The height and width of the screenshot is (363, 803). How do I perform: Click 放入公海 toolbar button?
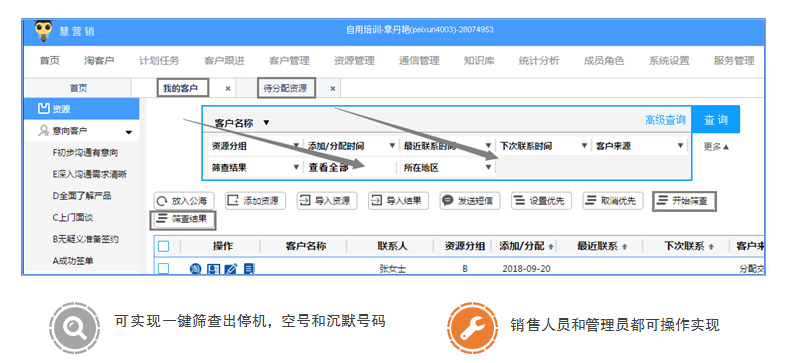click(184, 201)
